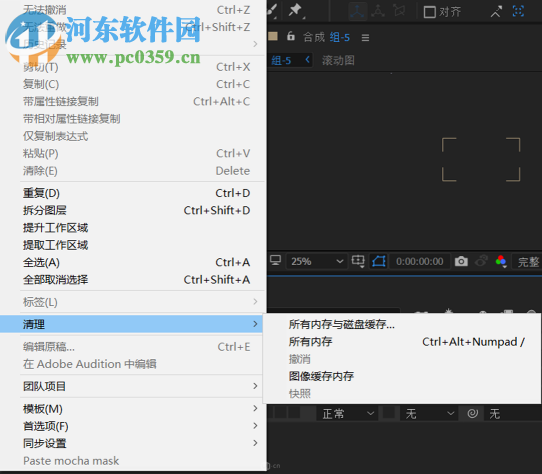Open the 同步设置 submenu
542x474 pixels.
[133, 443]
